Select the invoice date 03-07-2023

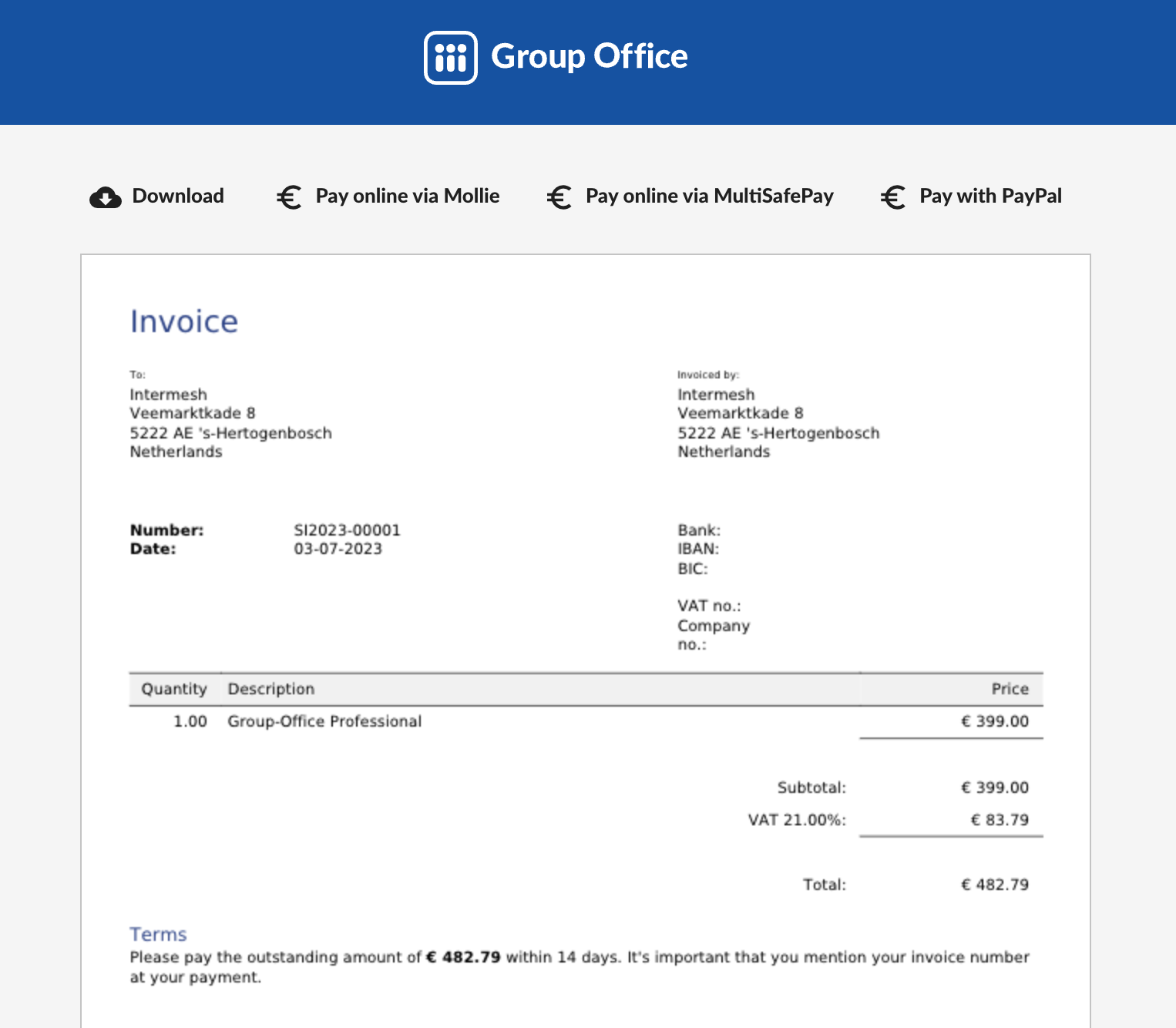click(338, 549)
